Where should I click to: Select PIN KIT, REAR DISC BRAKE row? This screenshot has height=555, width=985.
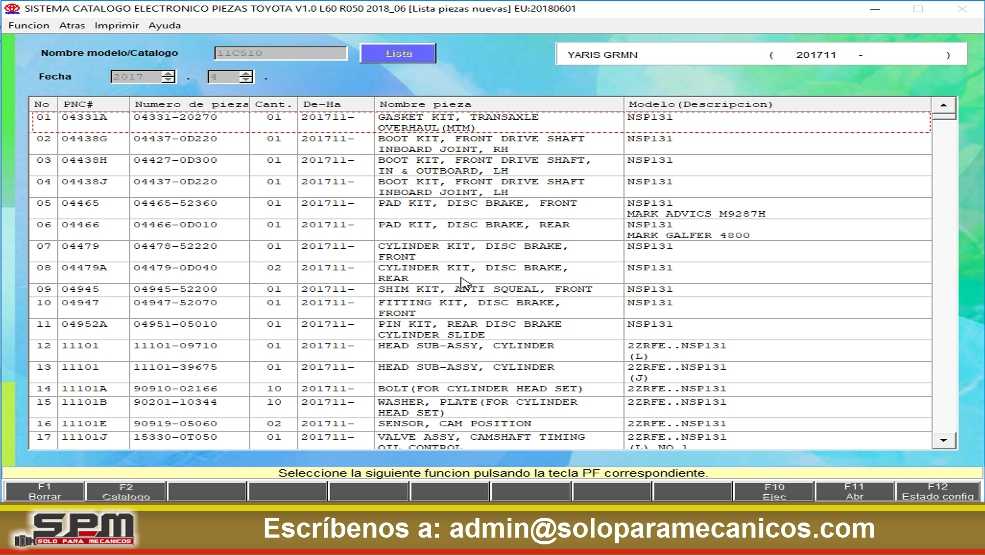481,329
